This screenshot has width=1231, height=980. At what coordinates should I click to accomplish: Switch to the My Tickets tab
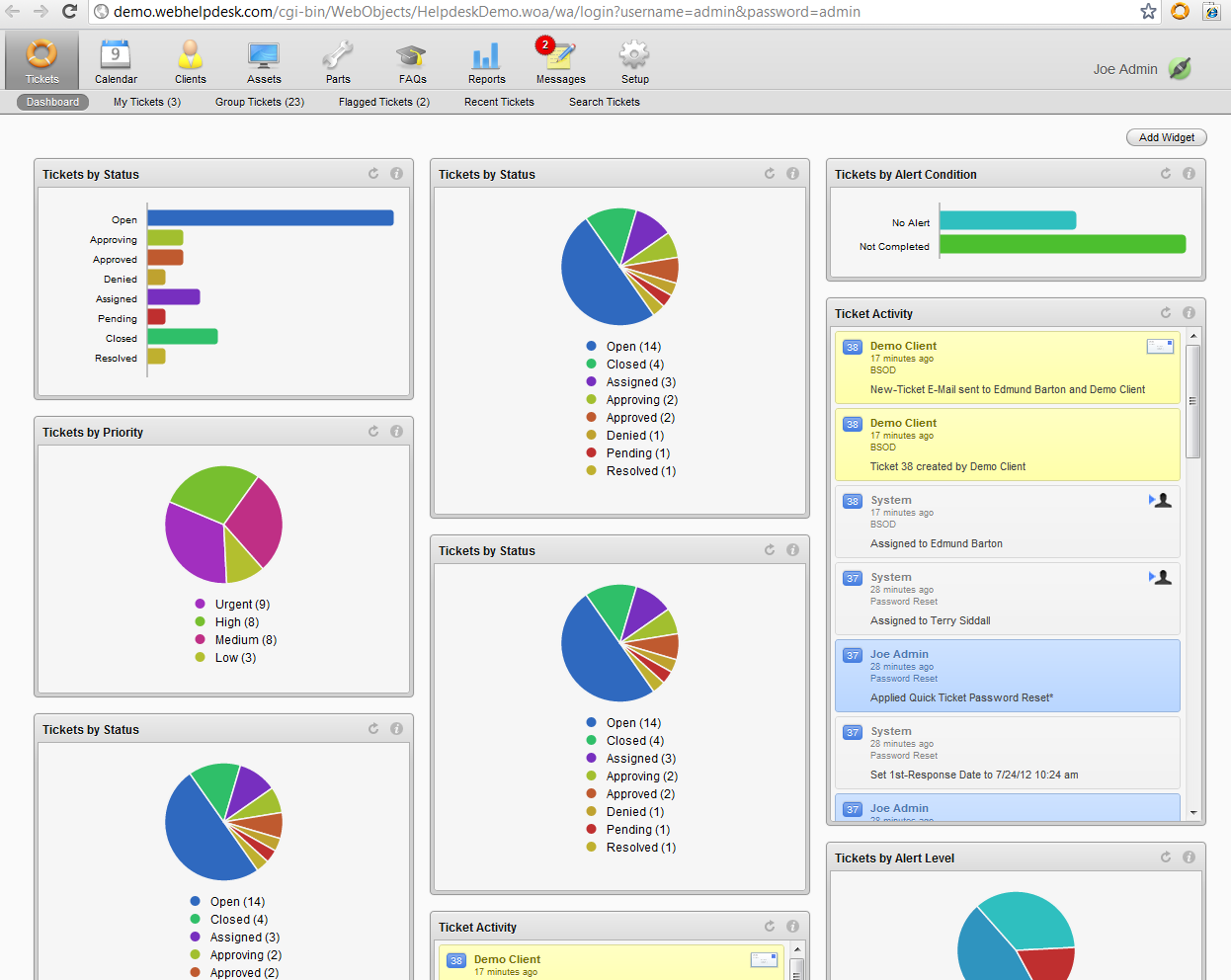coord(146,101)
